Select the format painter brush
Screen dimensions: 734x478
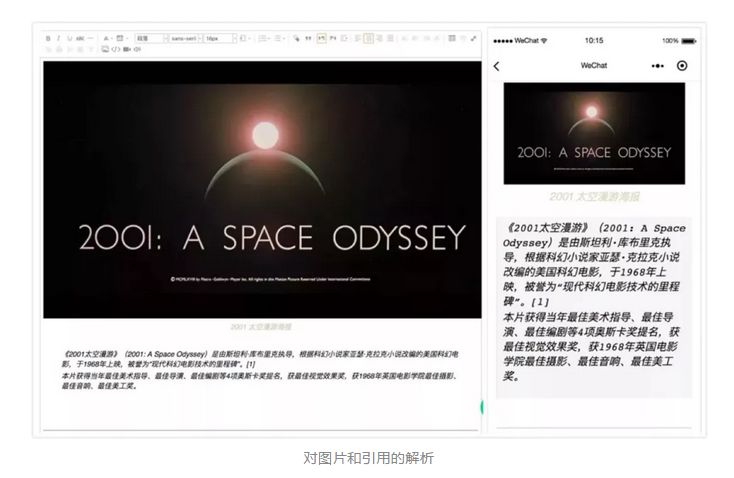[x=296, y=38]
